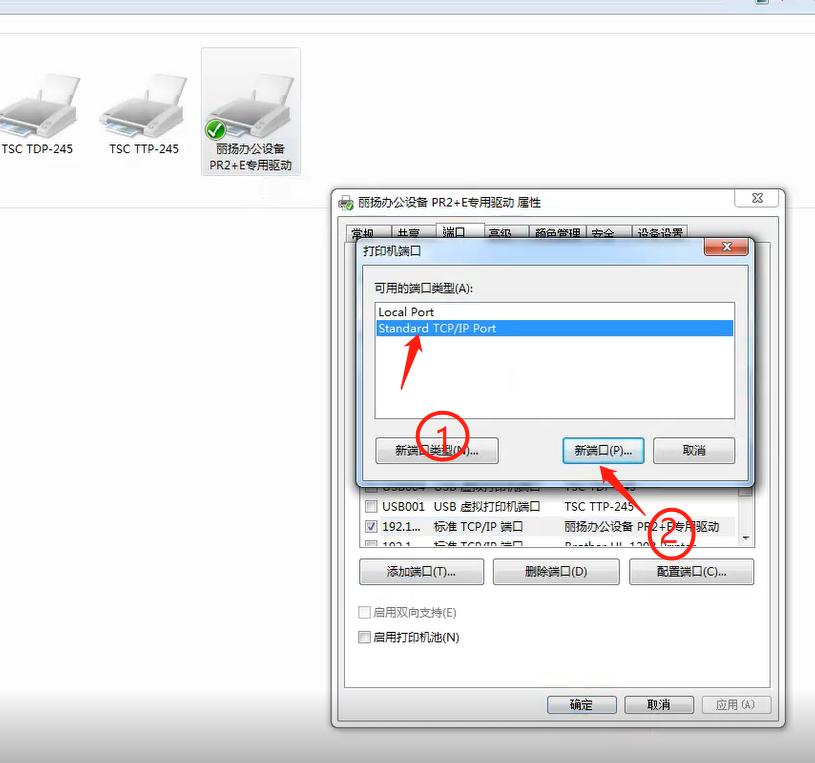Select the 标准 TCP/IP 端口 description in 192.1... row
This screenshot has height=763, width=815.
coord(478,527)
